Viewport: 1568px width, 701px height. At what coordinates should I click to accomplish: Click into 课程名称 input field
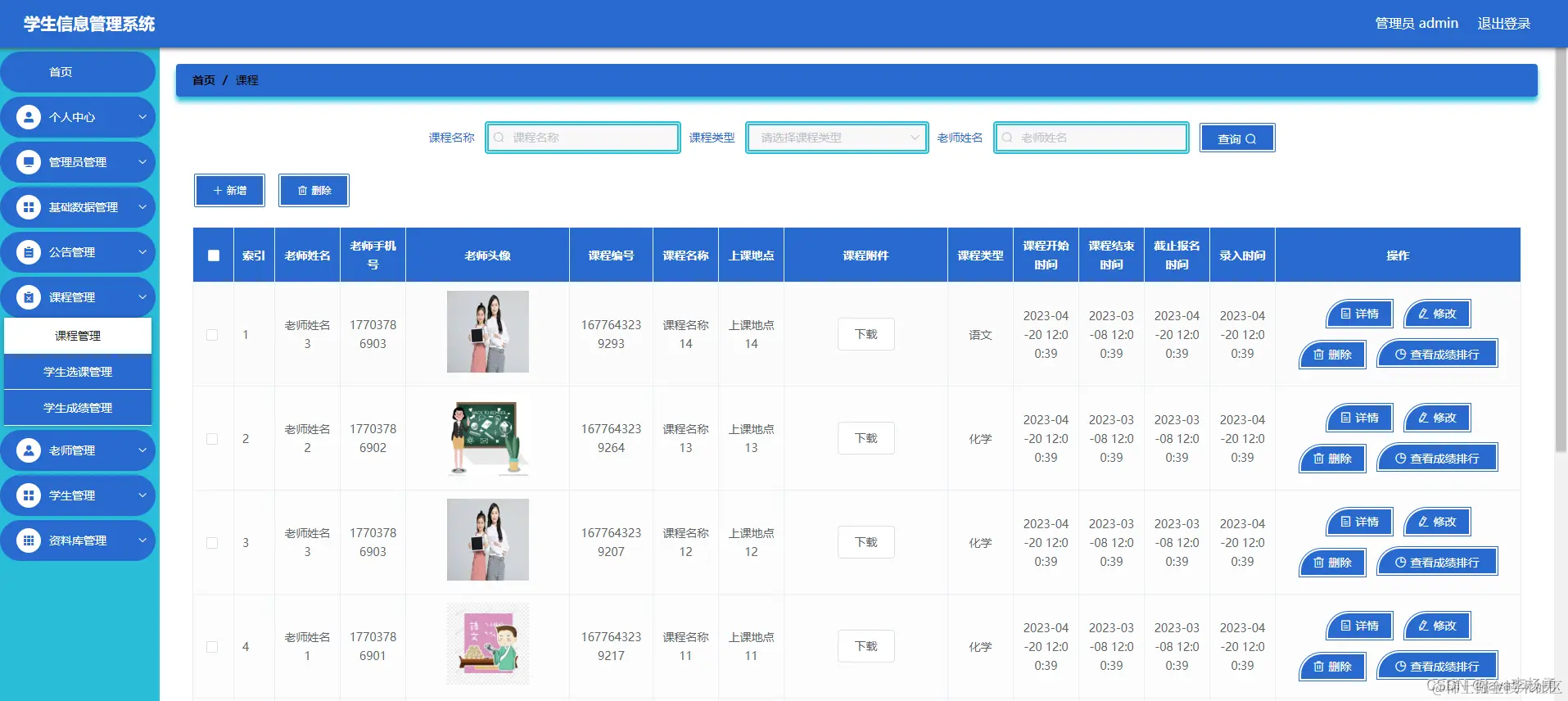pos(582,138)
